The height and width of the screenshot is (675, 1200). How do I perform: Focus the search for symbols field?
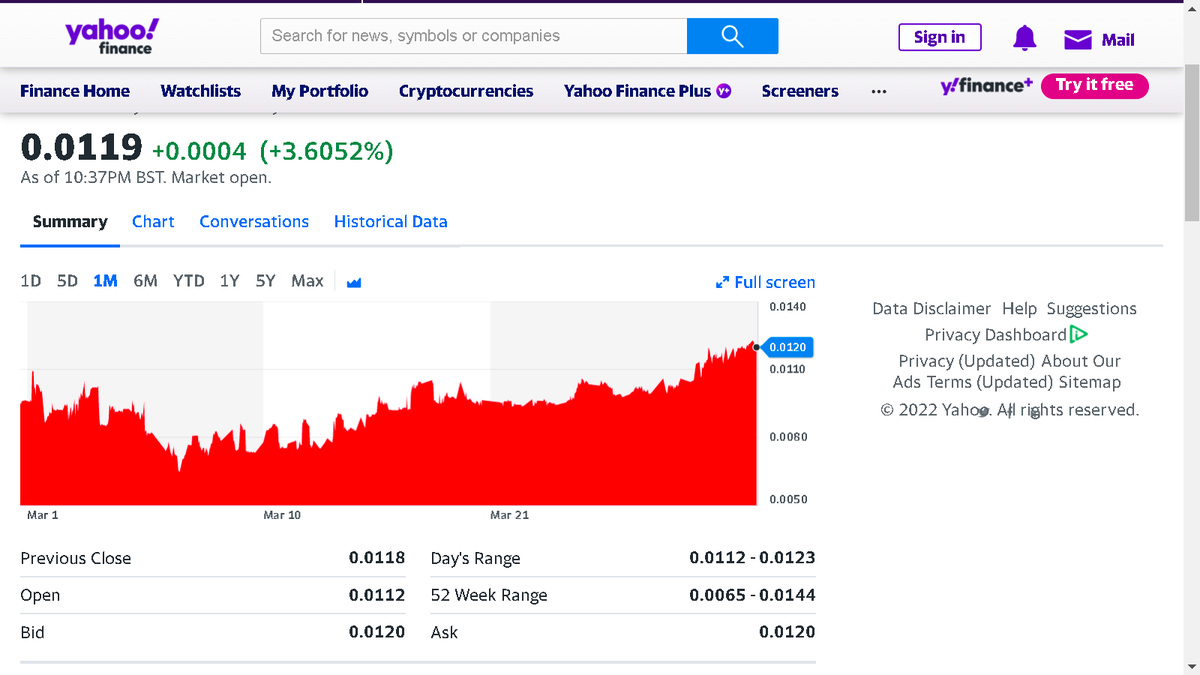click(473, 36)
